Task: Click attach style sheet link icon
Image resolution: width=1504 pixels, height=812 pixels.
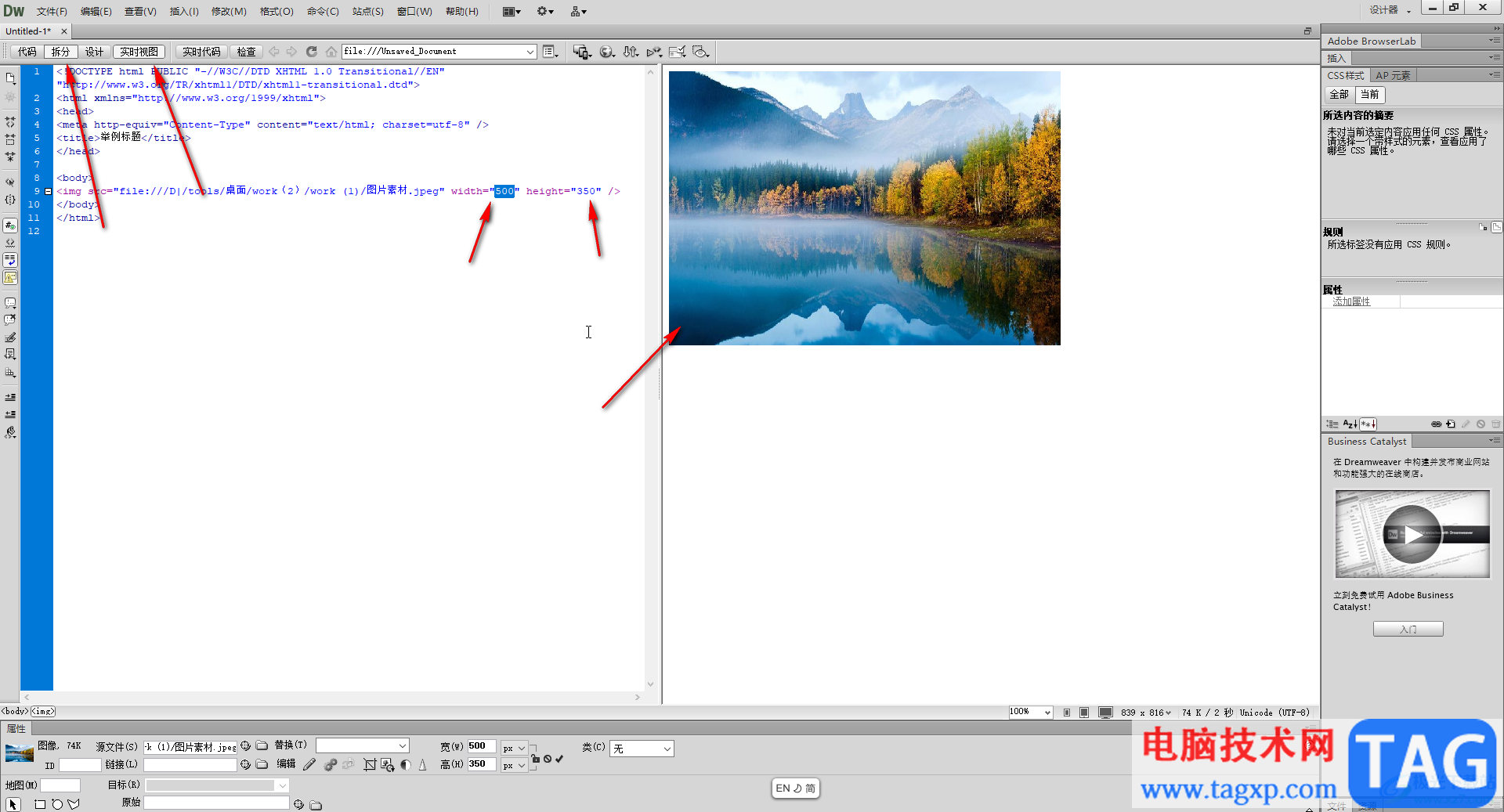Action: click(1436, 424)
